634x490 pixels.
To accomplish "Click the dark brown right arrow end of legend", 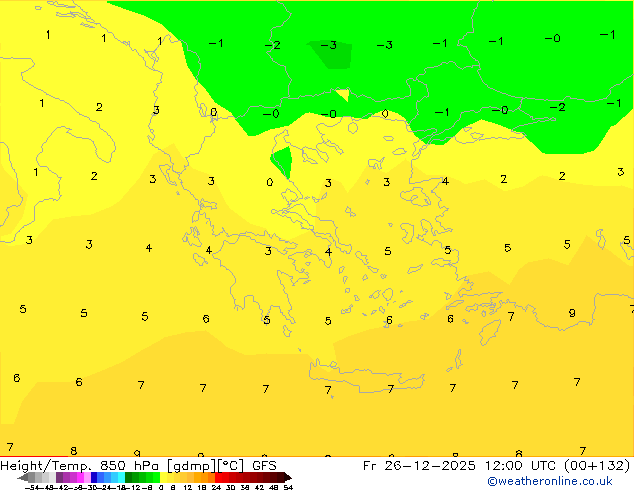I will 288,477.
